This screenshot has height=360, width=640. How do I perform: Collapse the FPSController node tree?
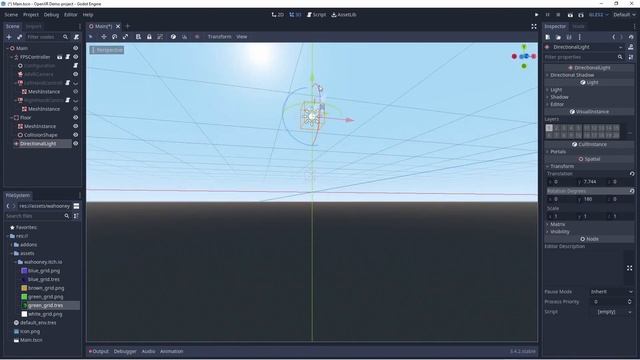click(12, 57)
